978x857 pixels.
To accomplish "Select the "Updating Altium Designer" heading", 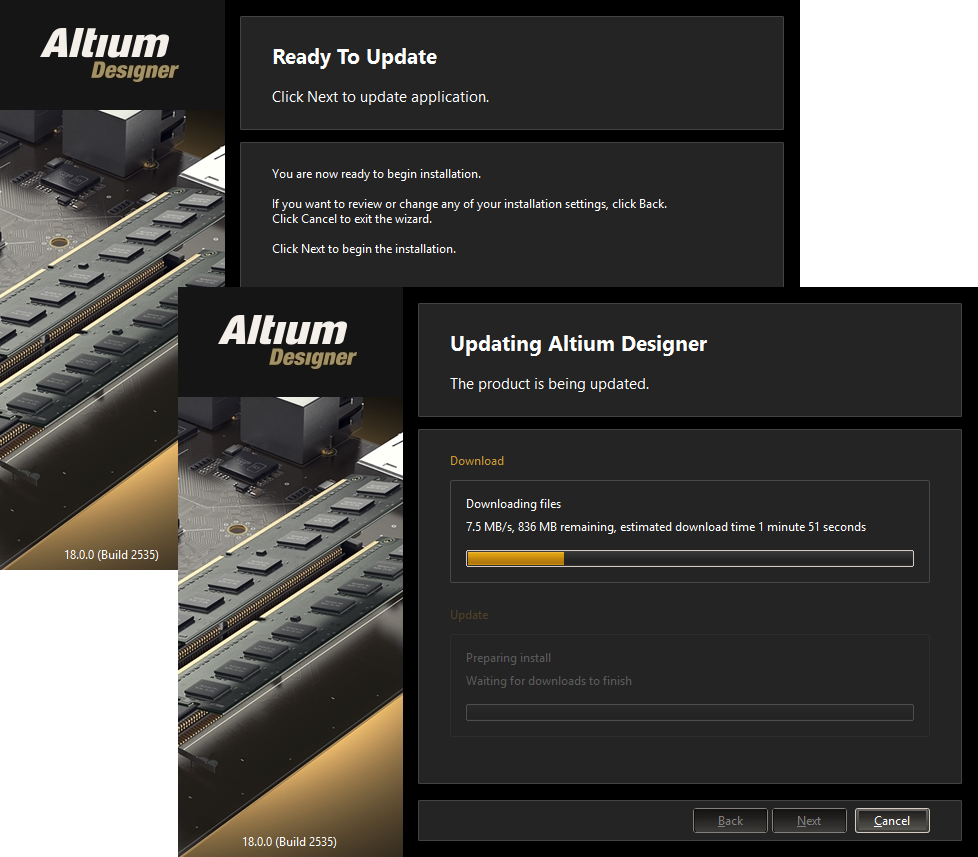I will 578,344.
